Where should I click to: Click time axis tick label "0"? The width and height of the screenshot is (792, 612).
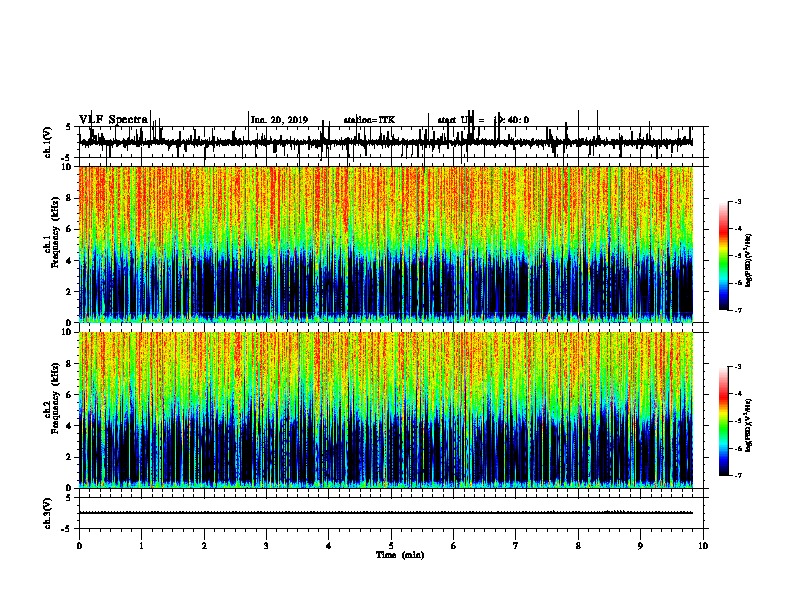(79, 546)
